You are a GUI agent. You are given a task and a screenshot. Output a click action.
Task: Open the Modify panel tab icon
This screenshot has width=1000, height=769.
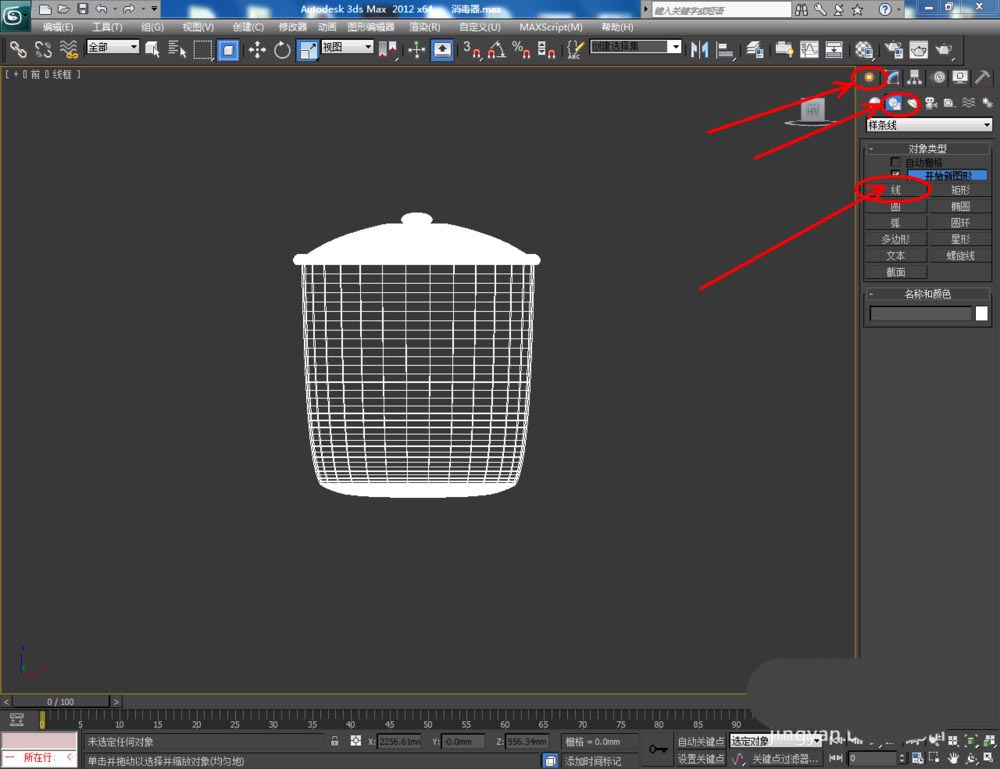point(893,77)
